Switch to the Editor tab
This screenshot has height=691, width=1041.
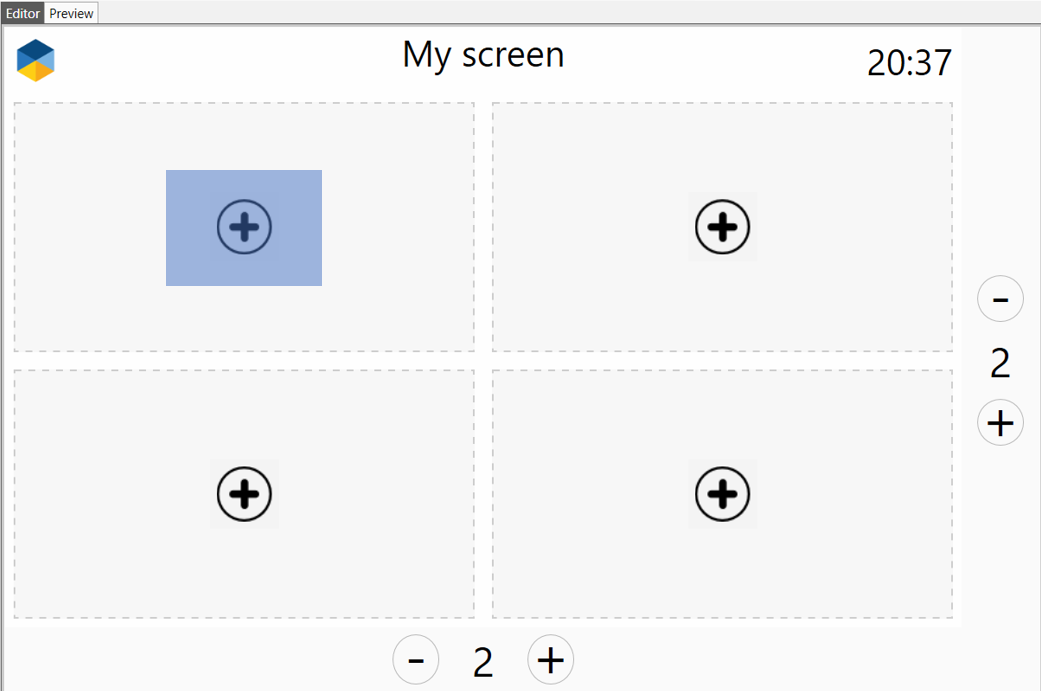click(23, 13)
